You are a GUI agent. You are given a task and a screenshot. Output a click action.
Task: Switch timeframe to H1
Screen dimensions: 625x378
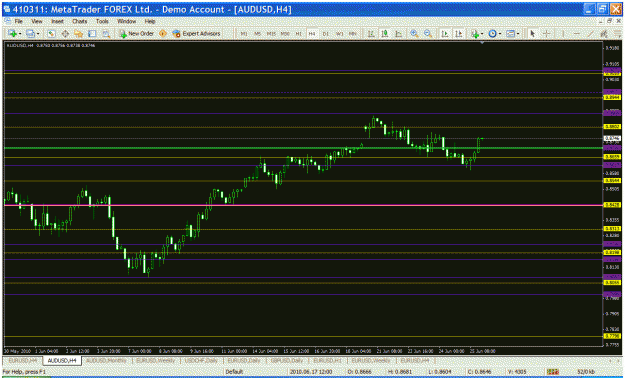point(299,34)
